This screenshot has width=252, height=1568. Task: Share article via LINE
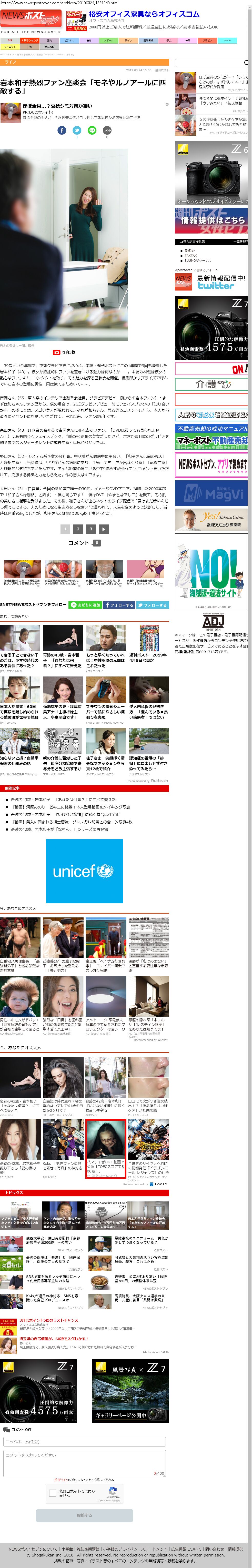click(x=92, y=130)
